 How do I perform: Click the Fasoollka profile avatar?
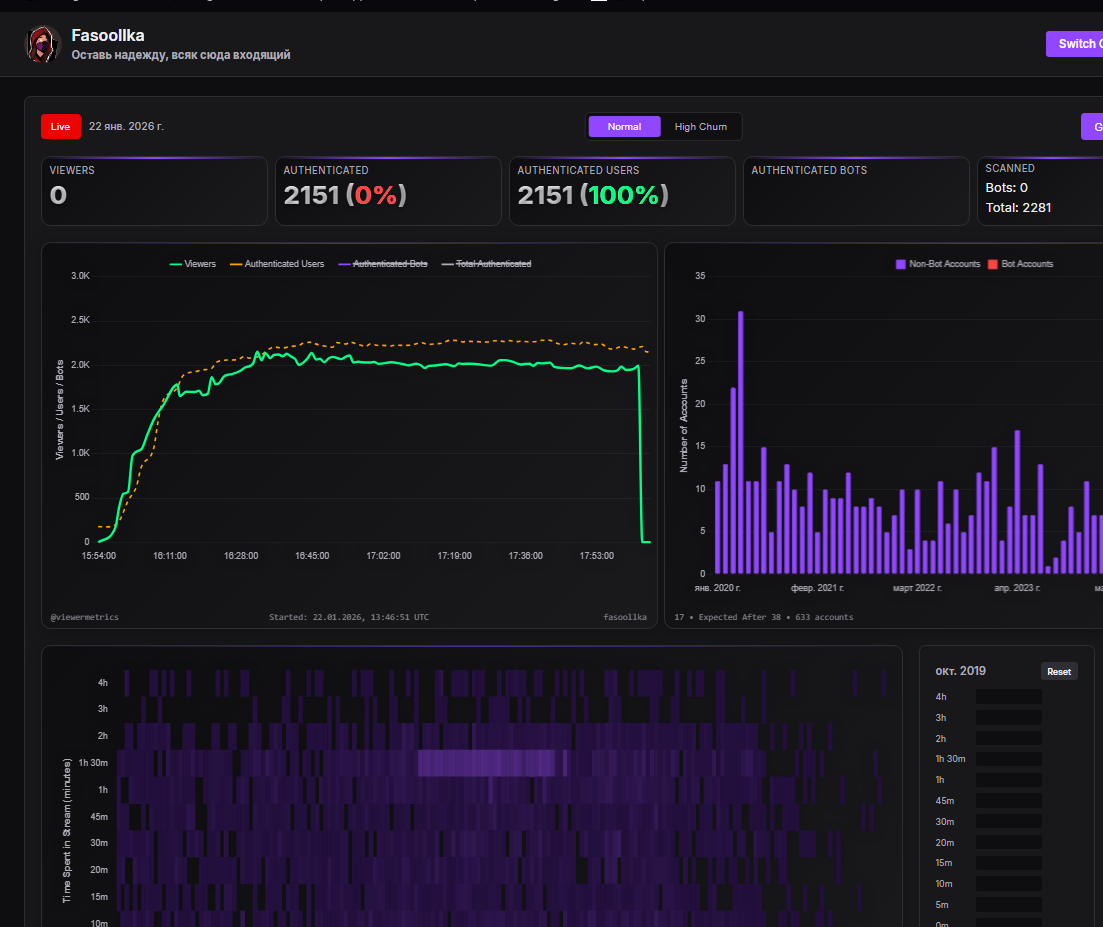pos(43,45)
